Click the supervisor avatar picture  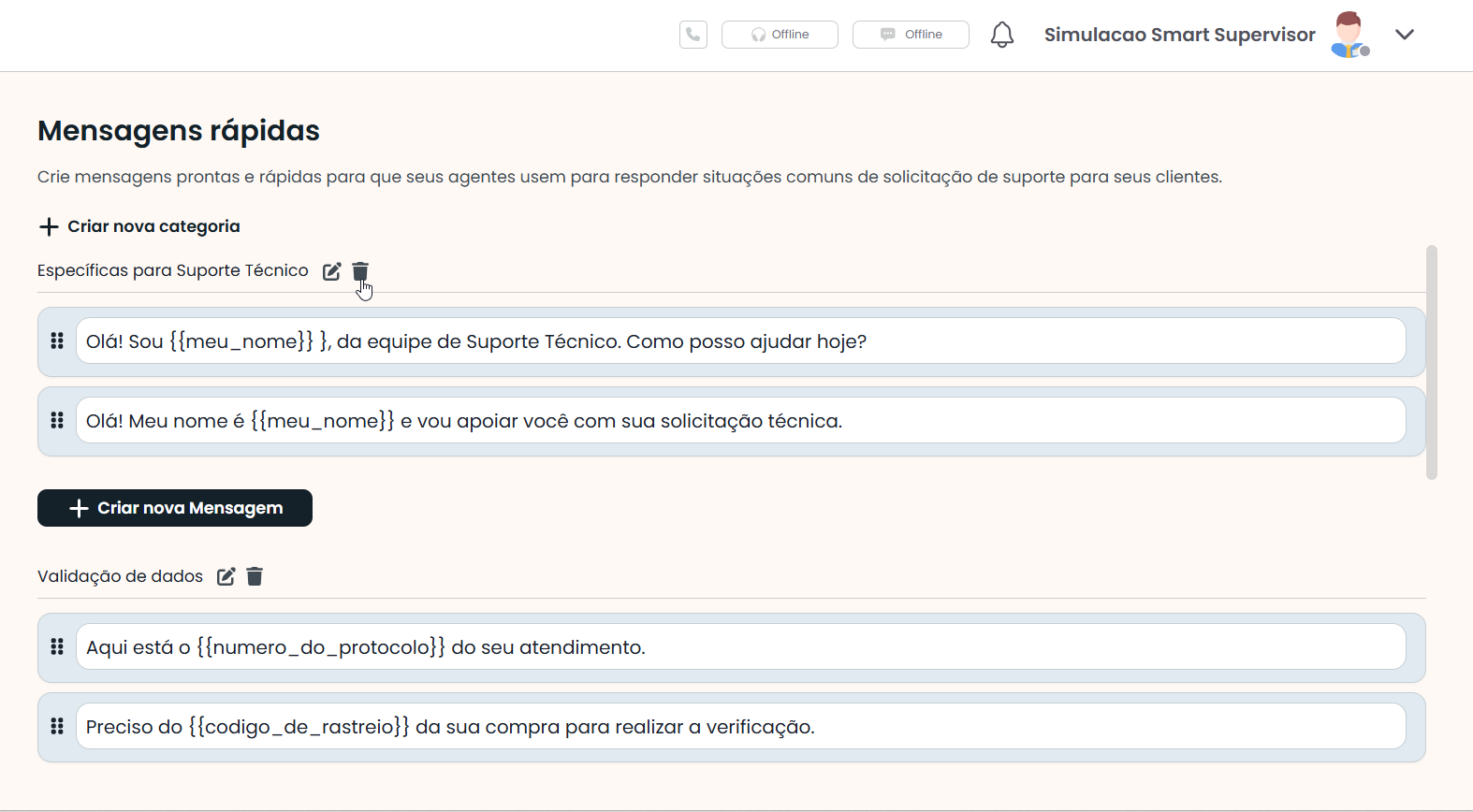1349,35
